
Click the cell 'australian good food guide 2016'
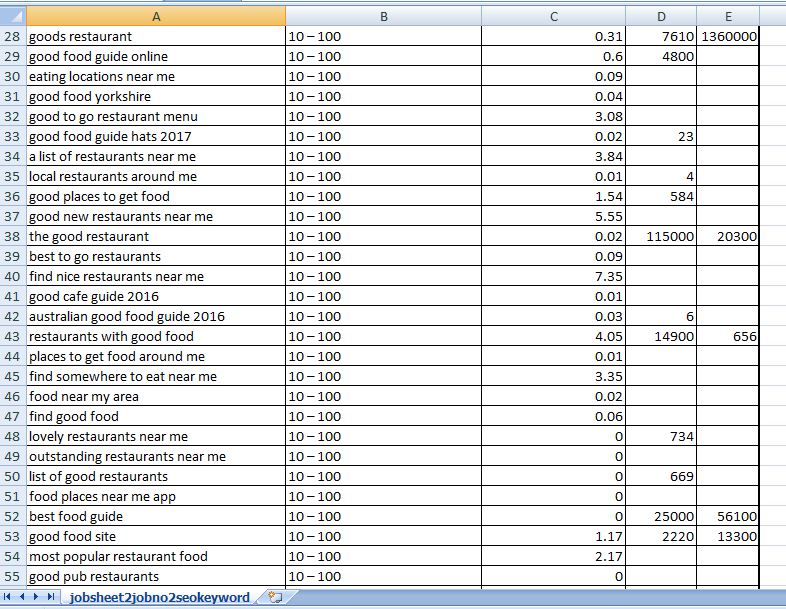[x=155, y=317]
